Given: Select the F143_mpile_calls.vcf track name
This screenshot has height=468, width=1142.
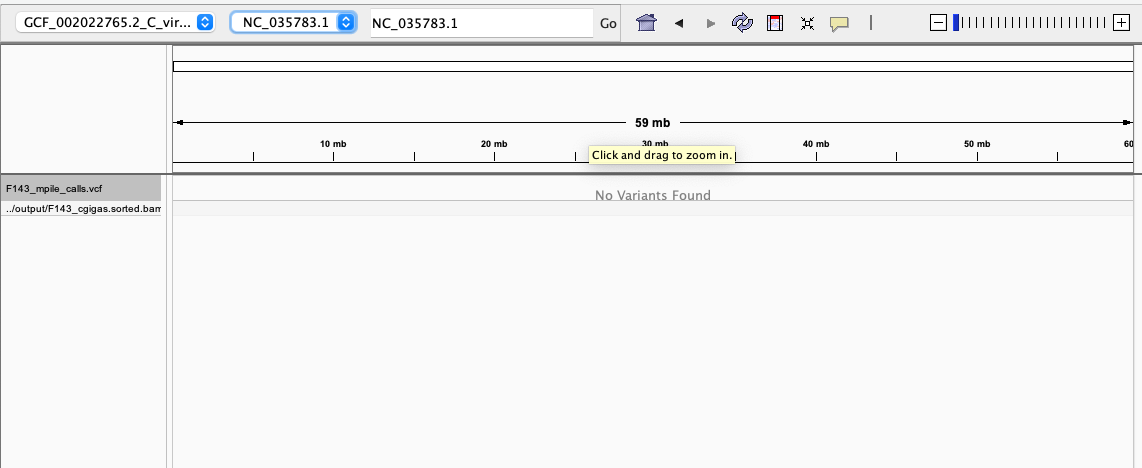Looking at the screenshot, I should [x=80, y=188].
